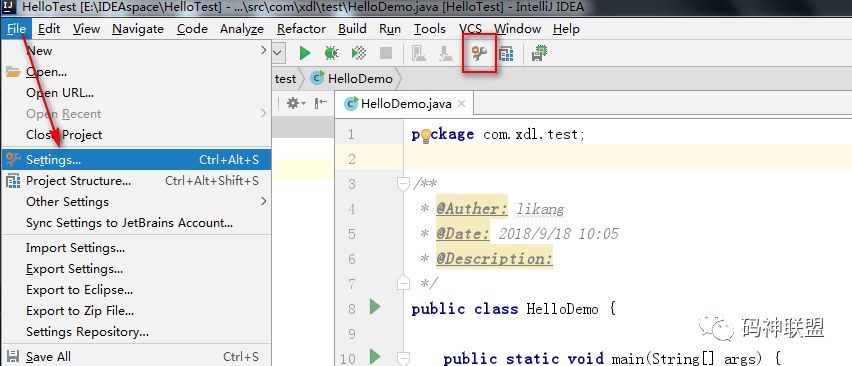Image resolution: width=852 pixels, height=366 pixels.
Task: Click the Debug bug icon
Action: click(331, 53)
